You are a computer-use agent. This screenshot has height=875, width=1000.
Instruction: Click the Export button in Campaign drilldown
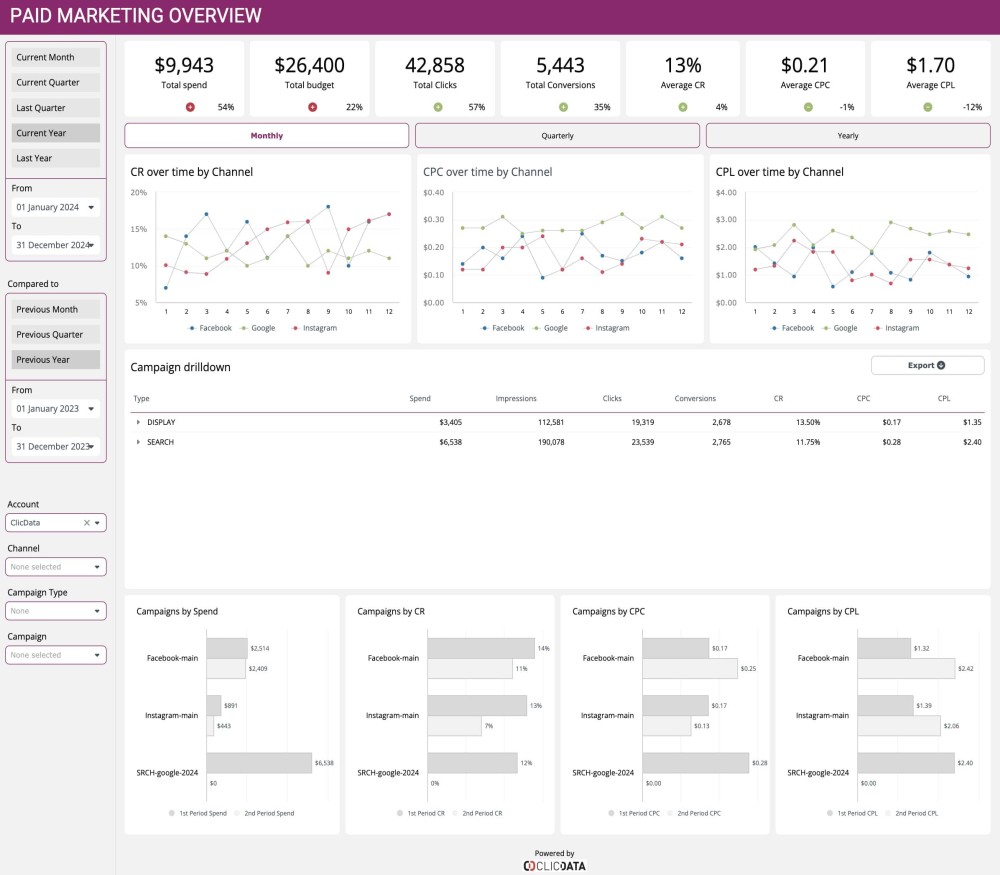(926, 365)
